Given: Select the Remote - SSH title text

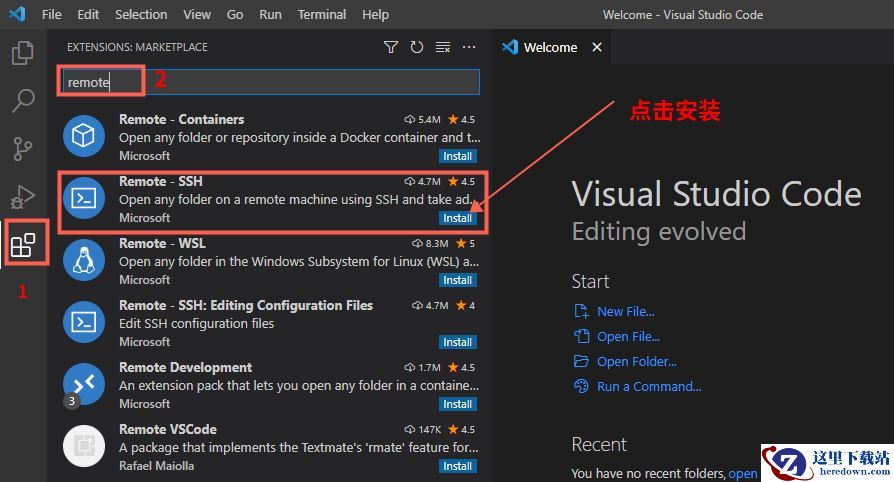Looking at the screenshot, I should pos(161,181).
